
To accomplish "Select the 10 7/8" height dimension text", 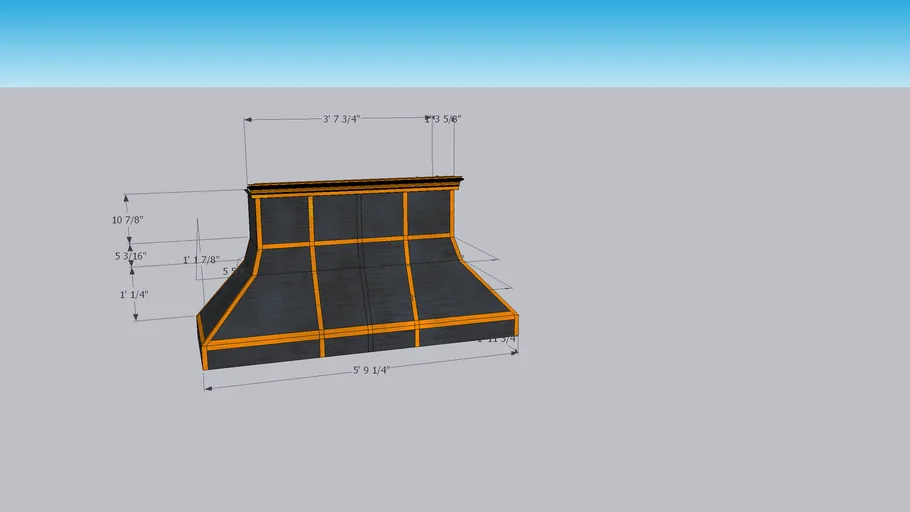I will click(x=128, y=219).
